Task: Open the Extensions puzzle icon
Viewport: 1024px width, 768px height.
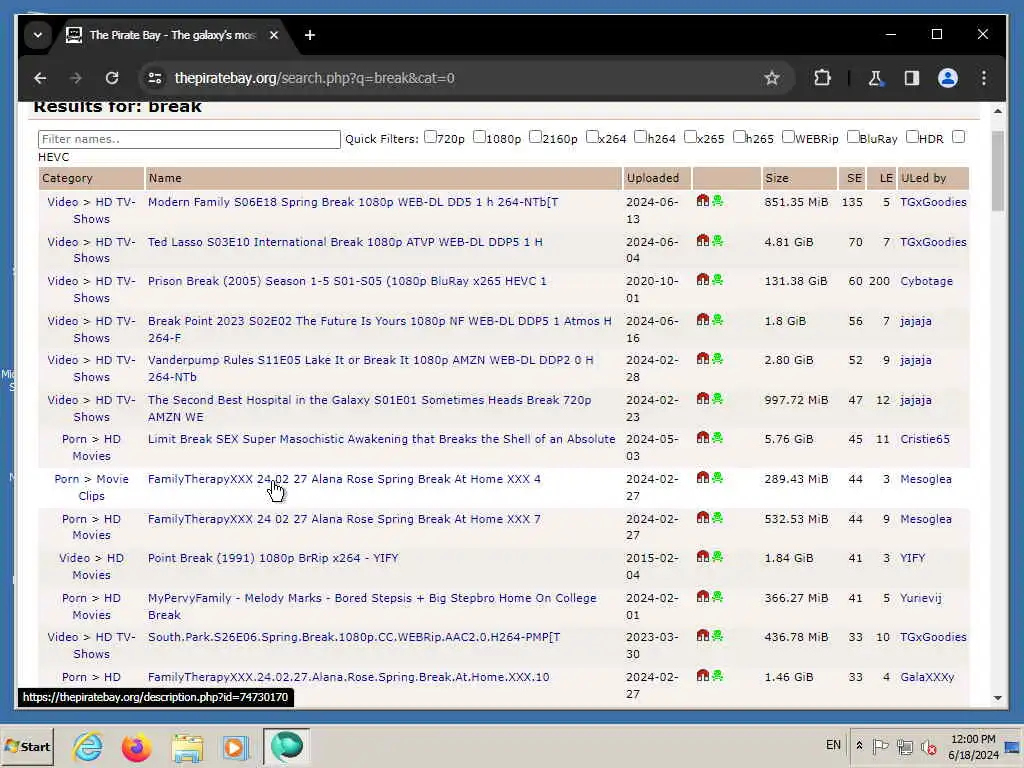Action: click(x=822, y=78)
